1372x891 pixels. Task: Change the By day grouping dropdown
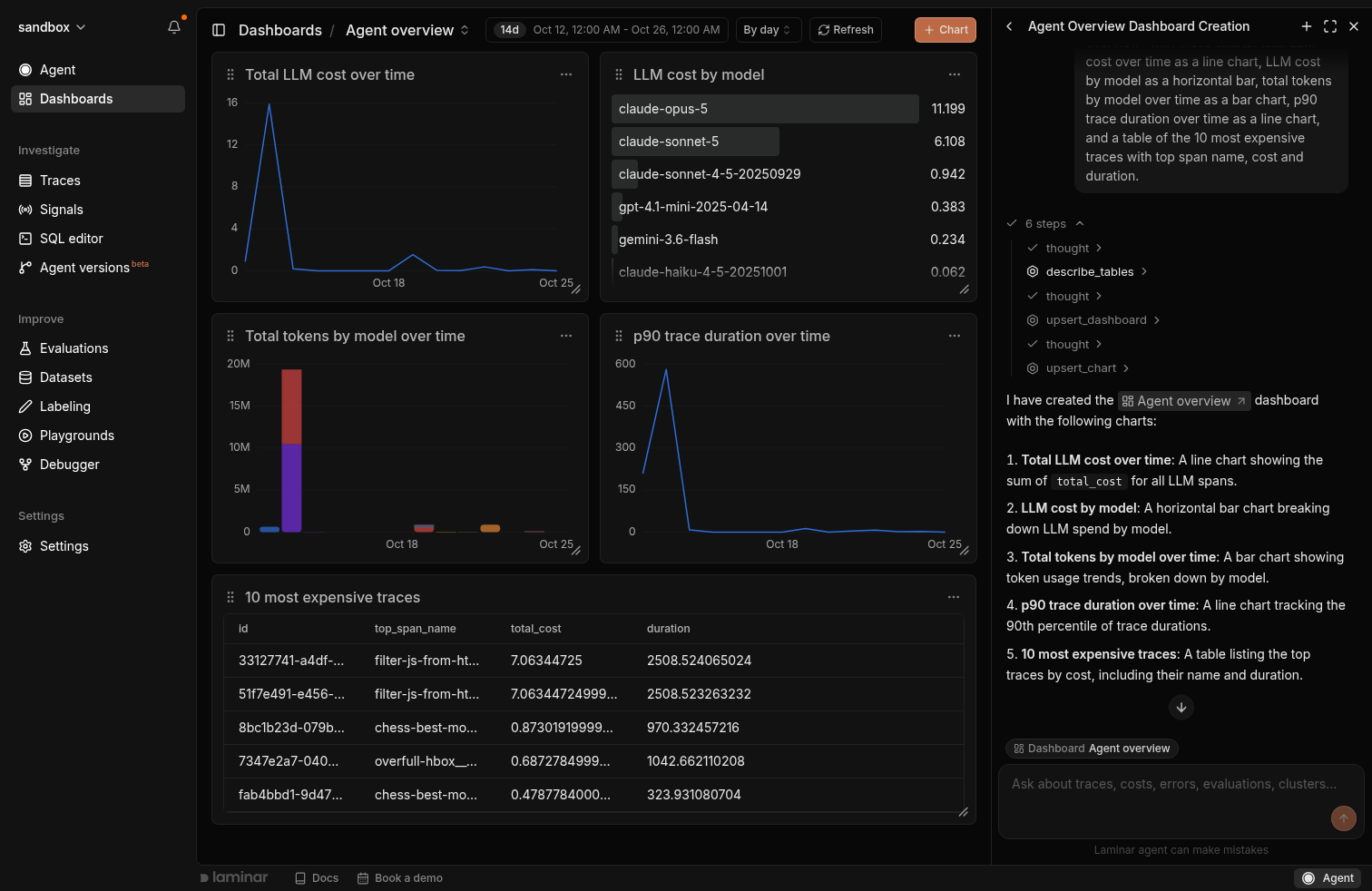click(769, 30)
